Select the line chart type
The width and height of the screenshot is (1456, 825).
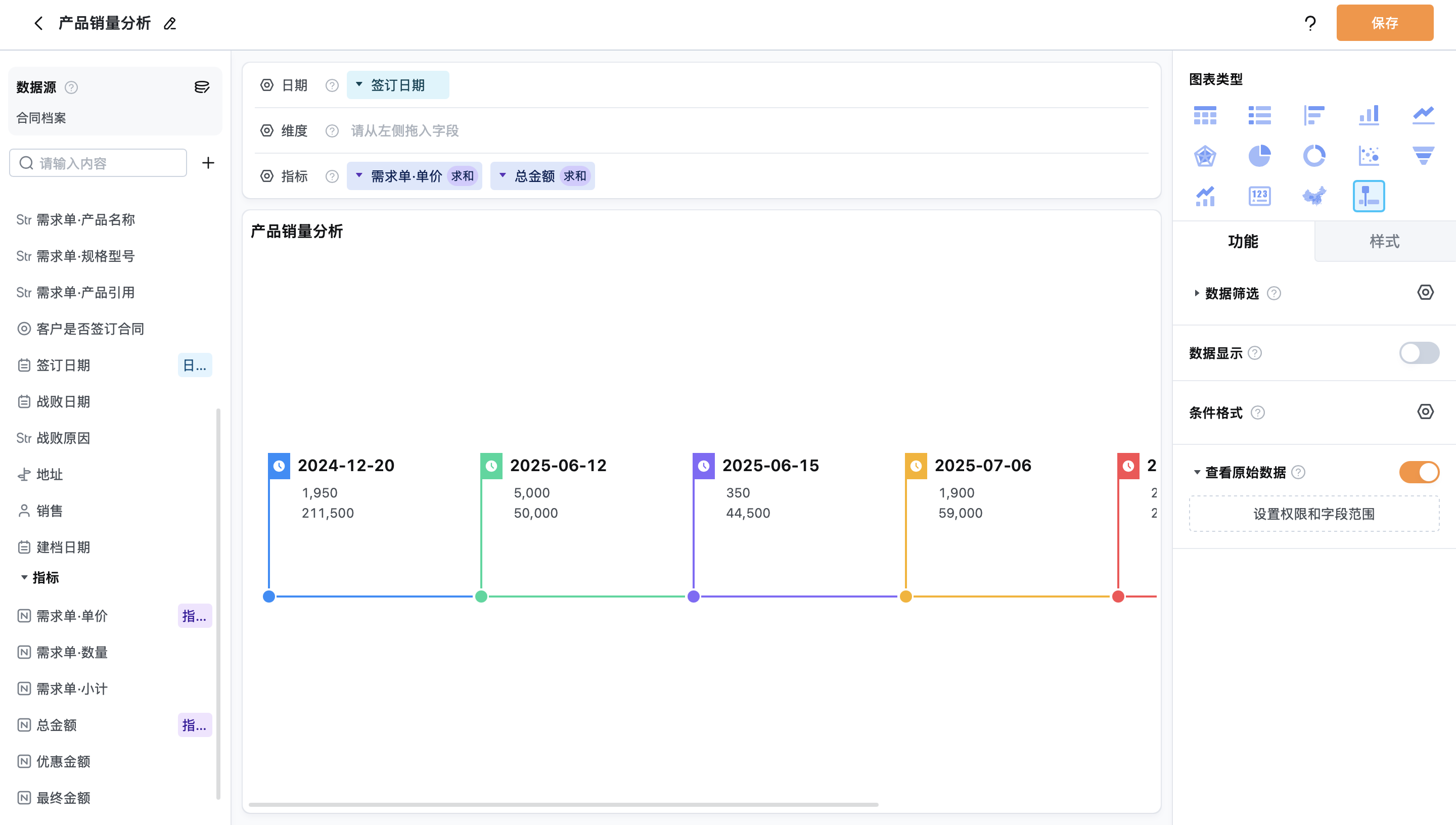pyautogui.click(x=1423, y=115)
